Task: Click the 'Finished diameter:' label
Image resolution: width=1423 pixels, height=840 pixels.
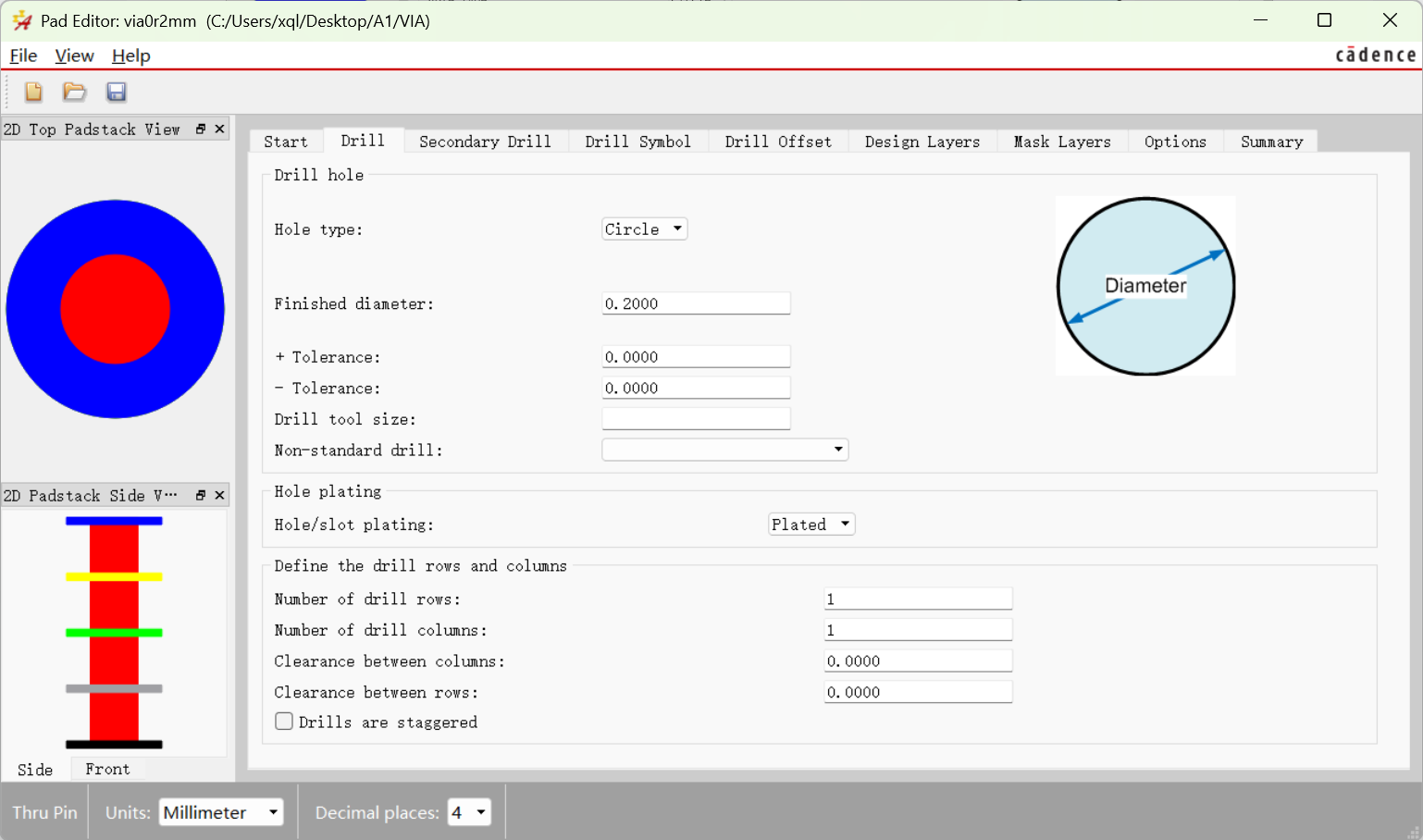Action: (x=353, y=303)
